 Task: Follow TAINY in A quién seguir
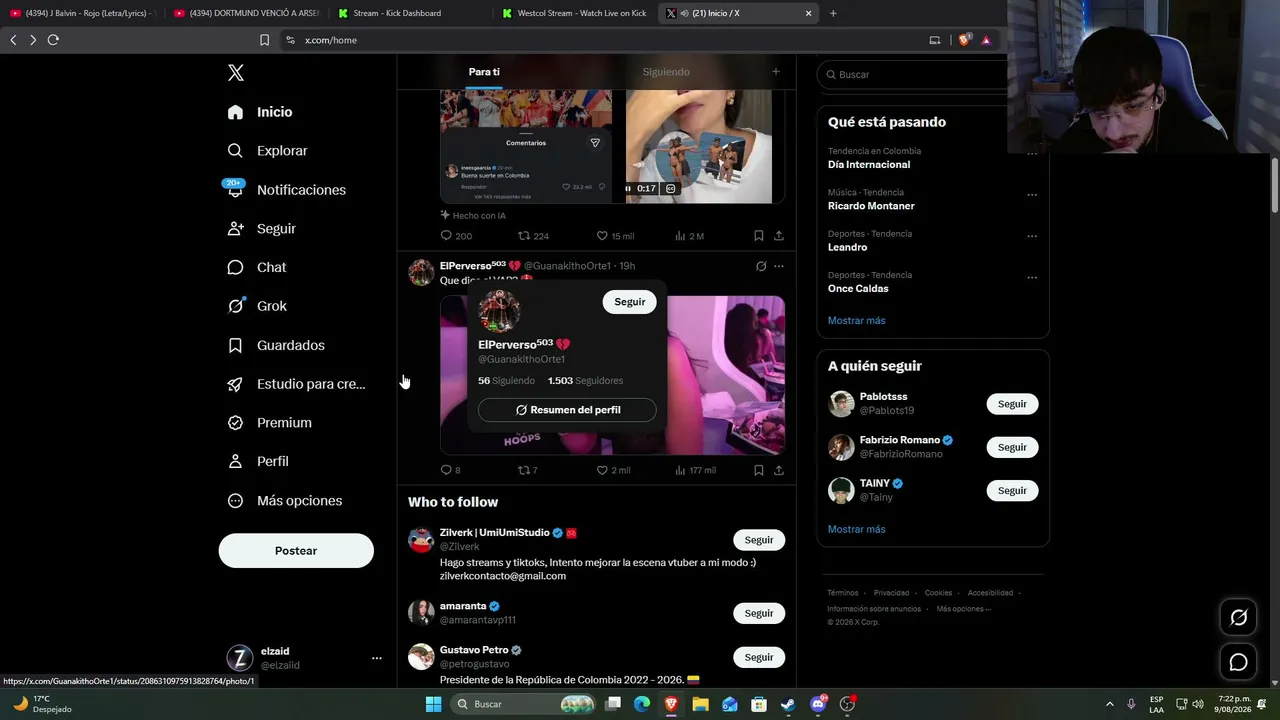[x=1012, y=491]
